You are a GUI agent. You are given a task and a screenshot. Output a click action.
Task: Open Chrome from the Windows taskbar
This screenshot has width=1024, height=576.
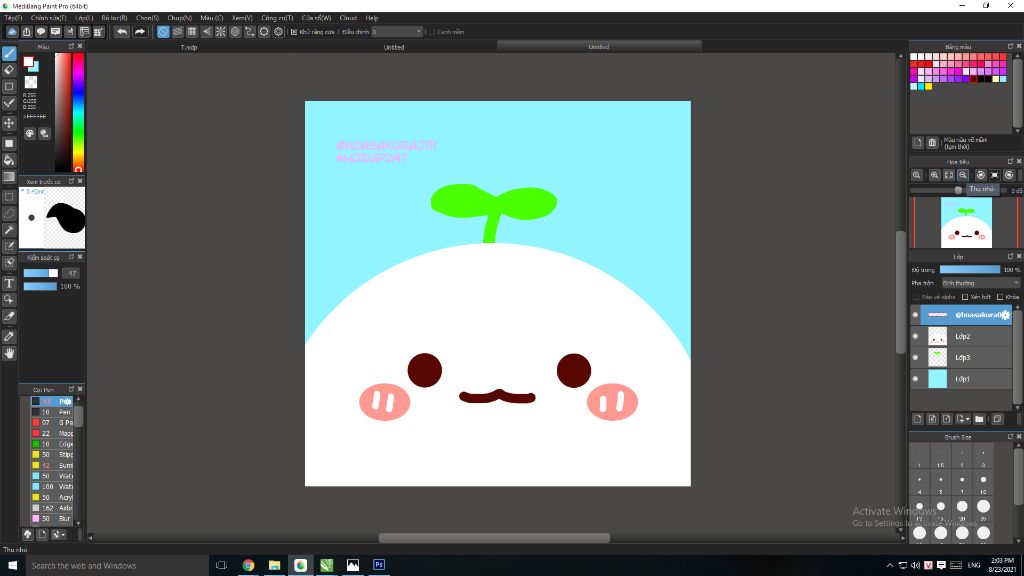(x=248, y=565)
